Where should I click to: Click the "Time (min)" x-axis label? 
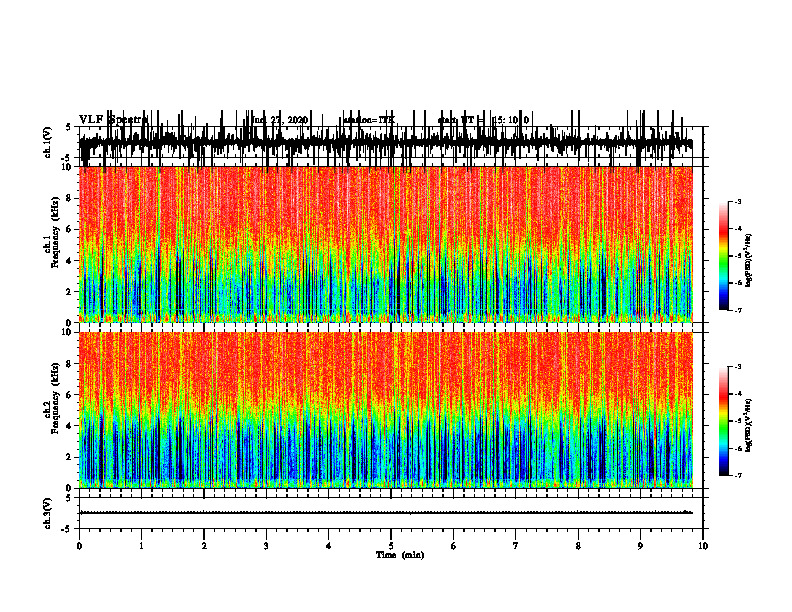(x=400, y=555)
